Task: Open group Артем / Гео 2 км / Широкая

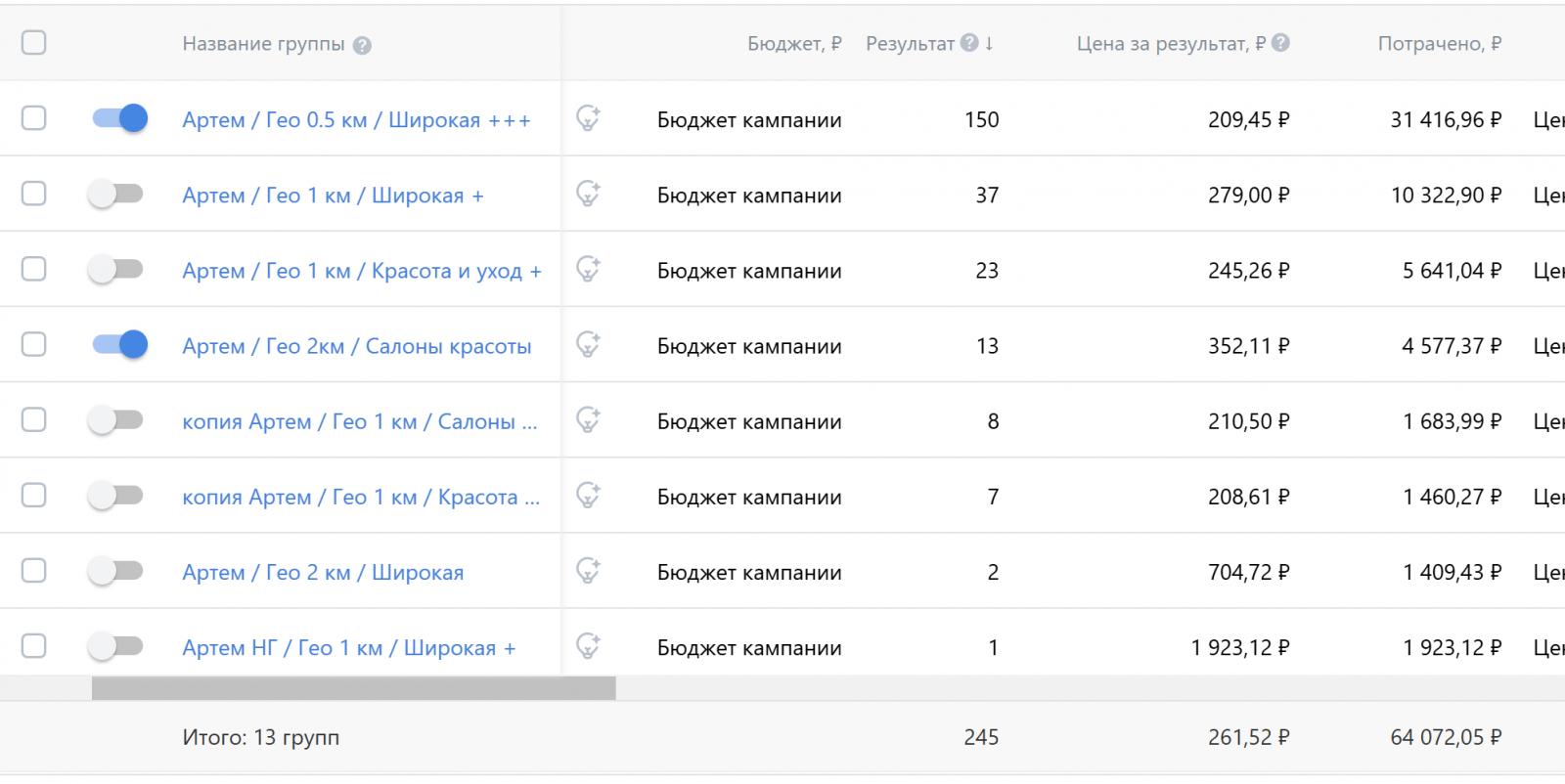Action: click(323, 573)
